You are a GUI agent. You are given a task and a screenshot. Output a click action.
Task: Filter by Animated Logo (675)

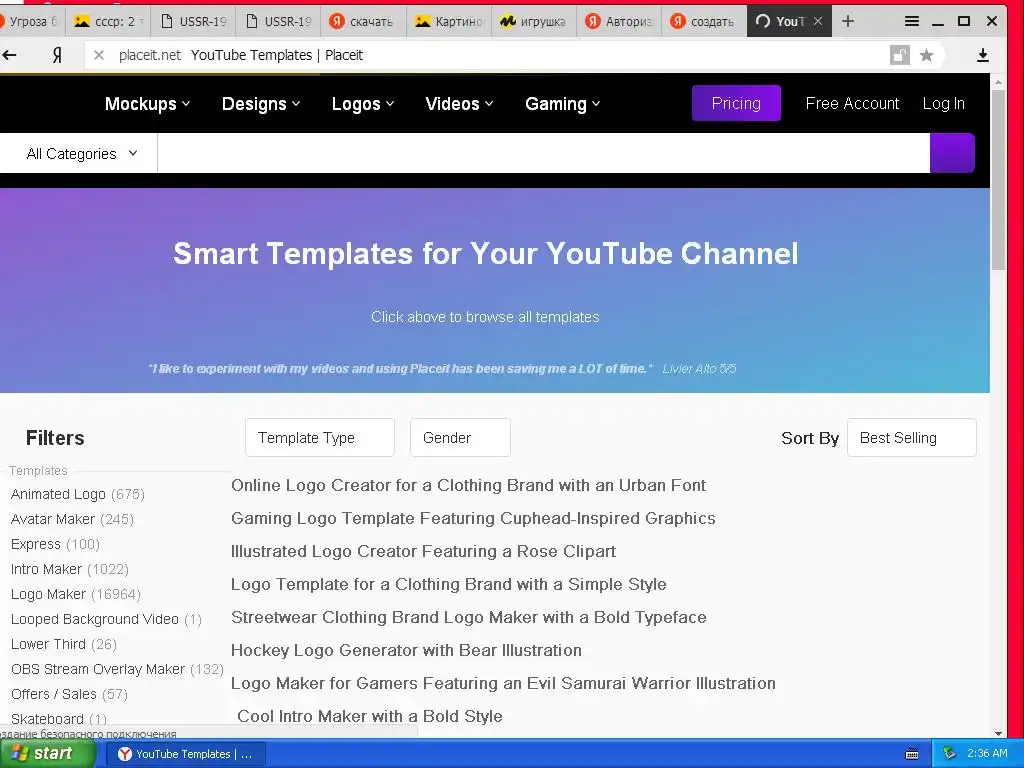pyautogui.click(x=78, y=494)
